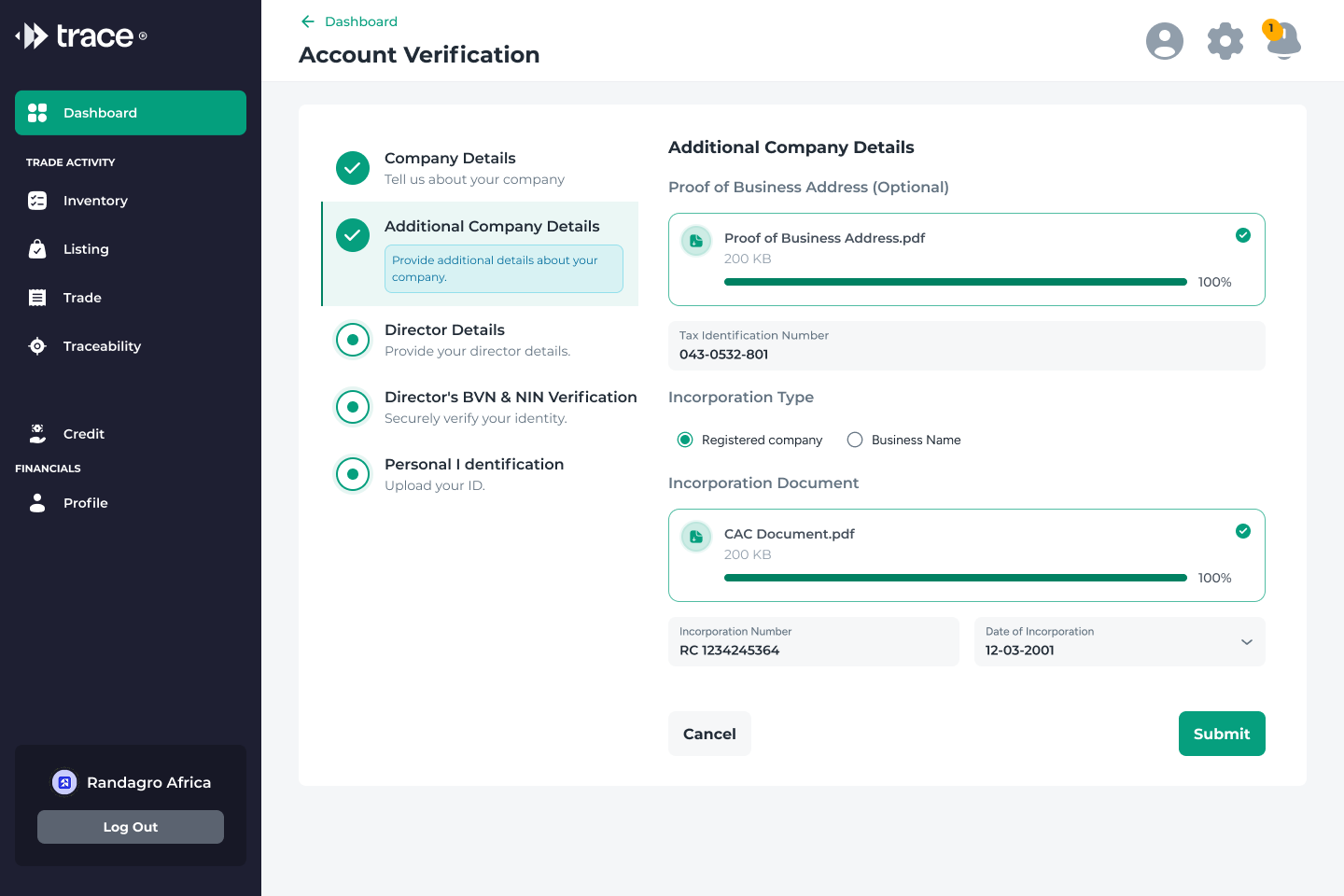1344x896 pixels.
Task: Open the settings gear icon
Action: tap(1225, 41)
